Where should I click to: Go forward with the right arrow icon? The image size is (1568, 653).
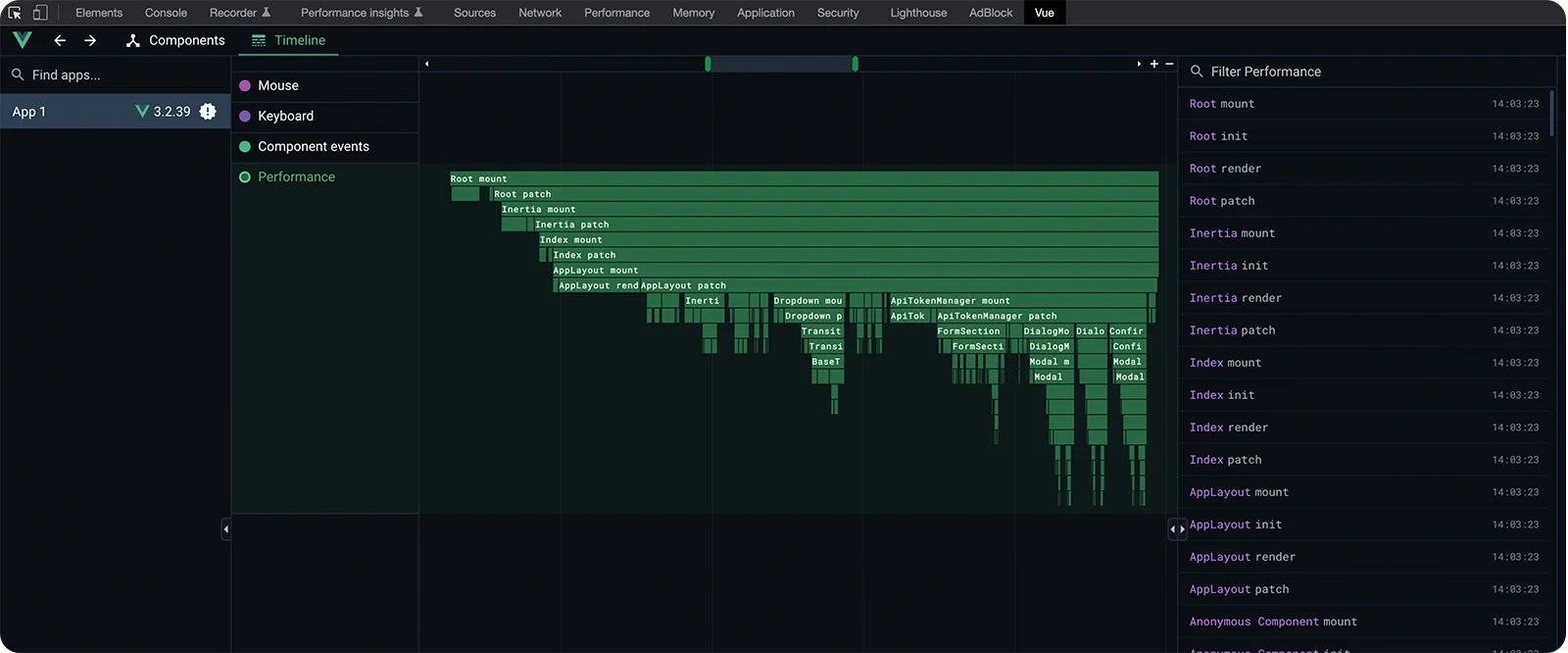(90, 40)
